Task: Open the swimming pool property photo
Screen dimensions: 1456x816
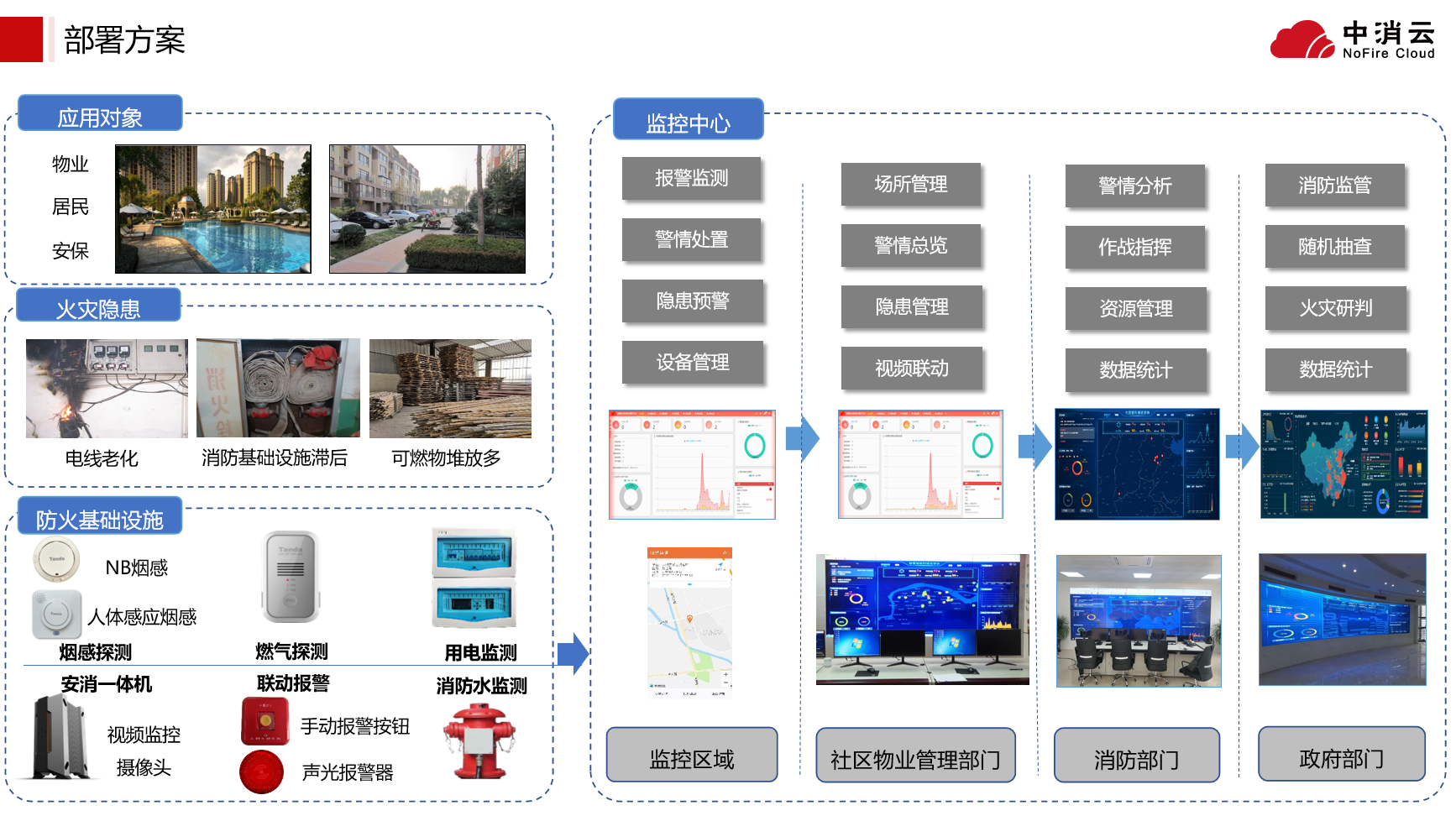Action: click(213, 209)
